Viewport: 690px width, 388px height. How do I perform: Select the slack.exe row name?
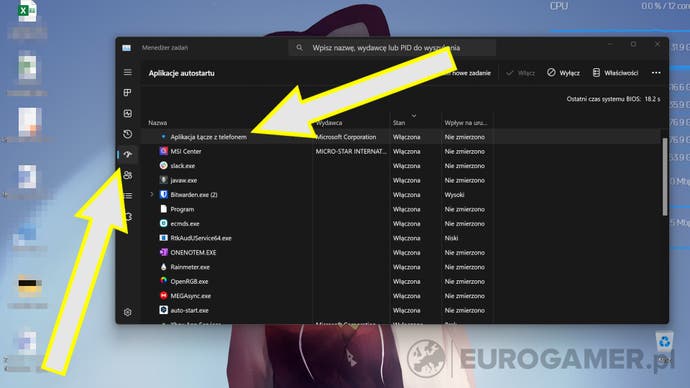(183, 166)
